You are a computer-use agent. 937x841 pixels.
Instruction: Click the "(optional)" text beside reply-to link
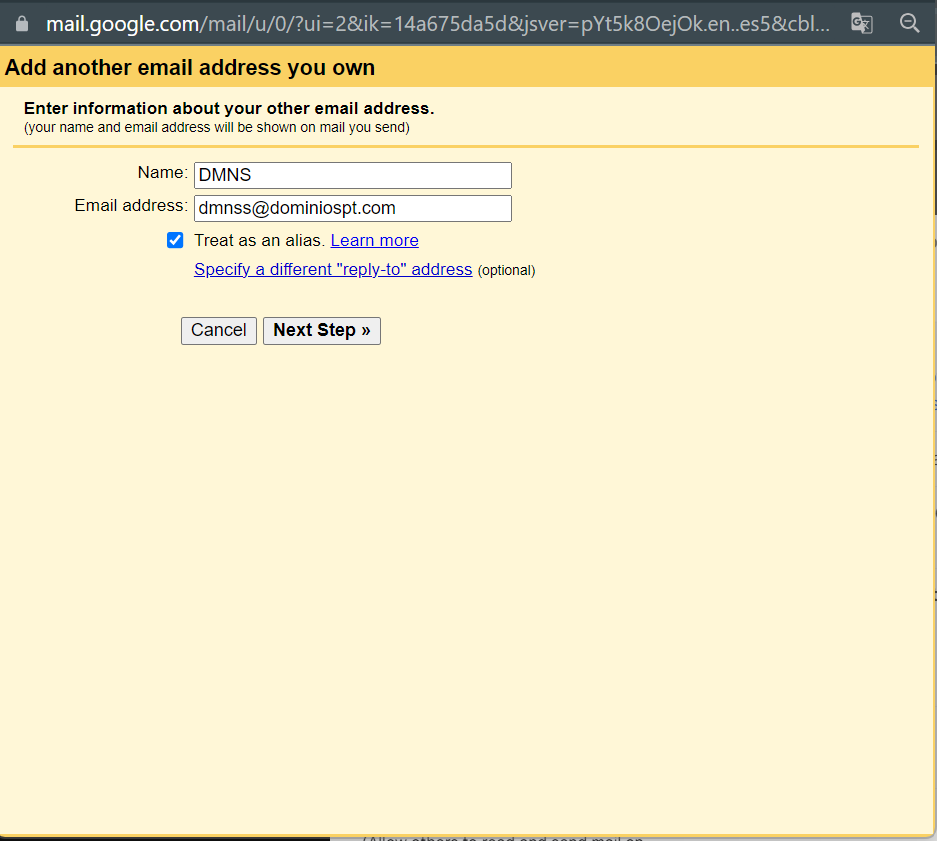pos(506,270)
